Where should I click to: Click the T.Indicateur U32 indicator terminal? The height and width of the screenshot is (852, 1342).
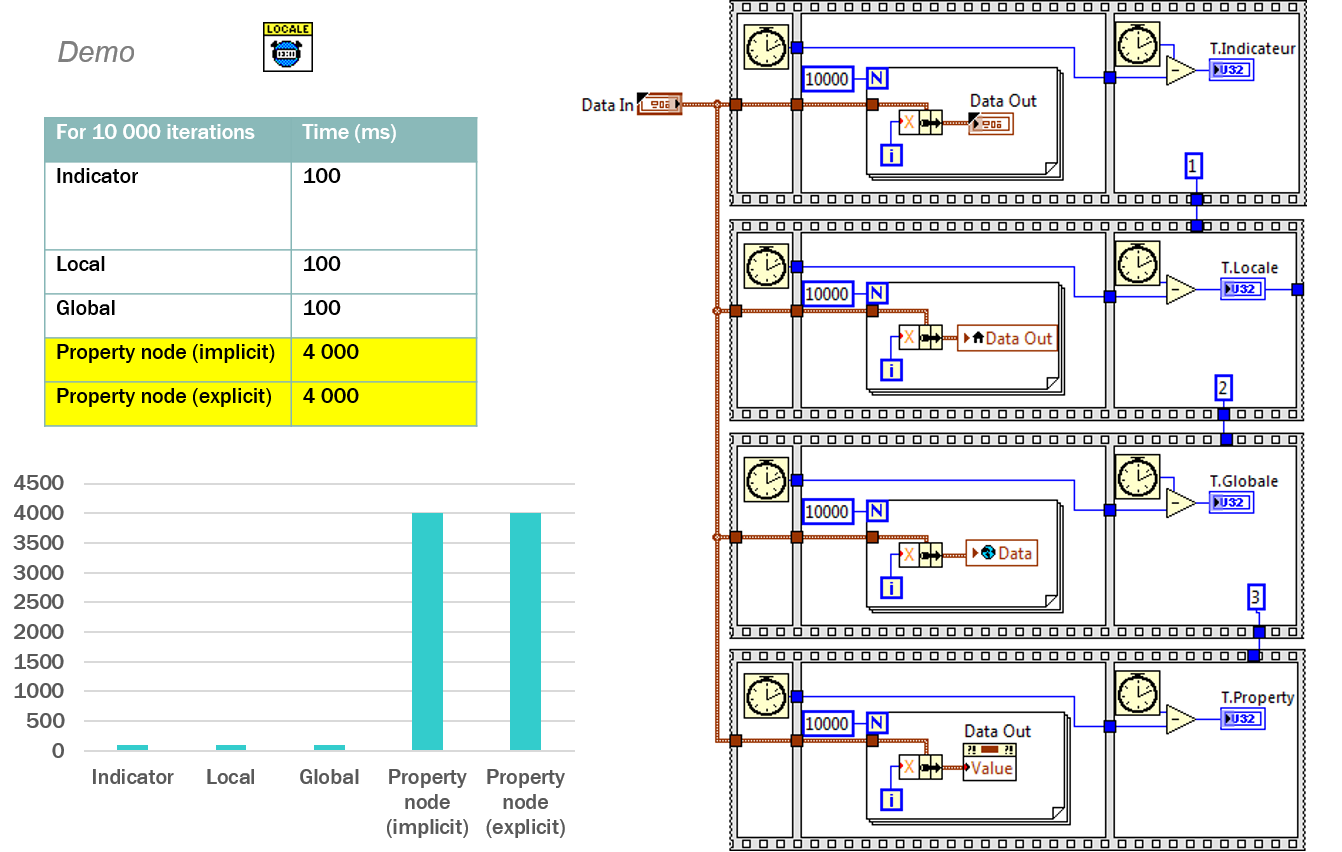(1232, 70)
